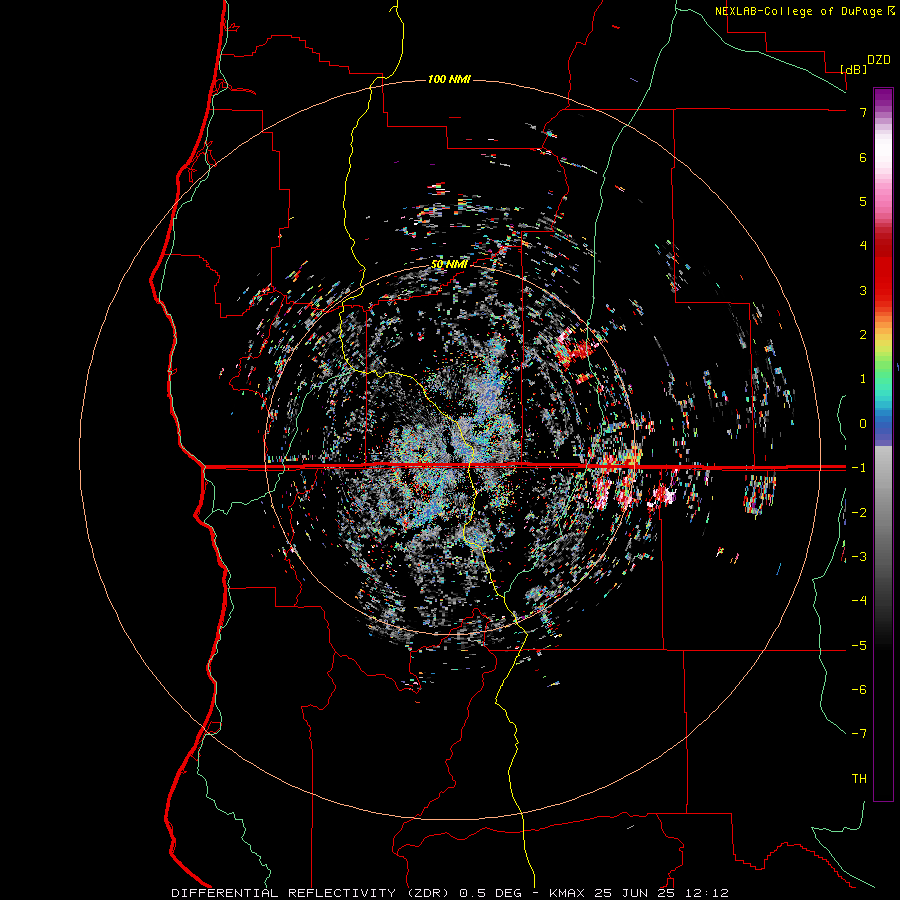Click the TH threshold label on the scale

pyautogui.click(x=859, y=779)
